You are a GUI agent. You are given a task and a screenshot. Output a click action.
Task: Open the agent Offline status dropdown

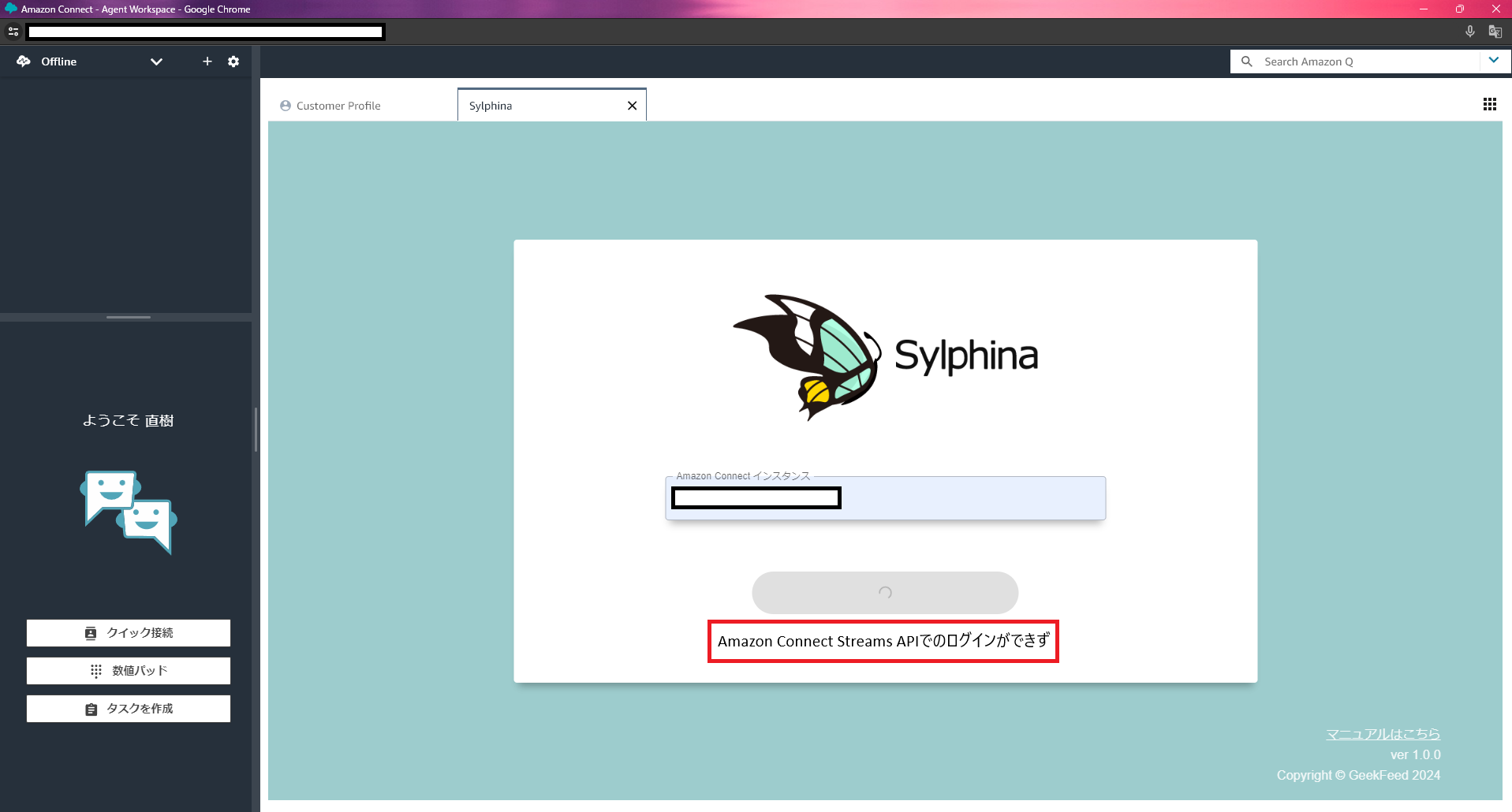(156, 61)
